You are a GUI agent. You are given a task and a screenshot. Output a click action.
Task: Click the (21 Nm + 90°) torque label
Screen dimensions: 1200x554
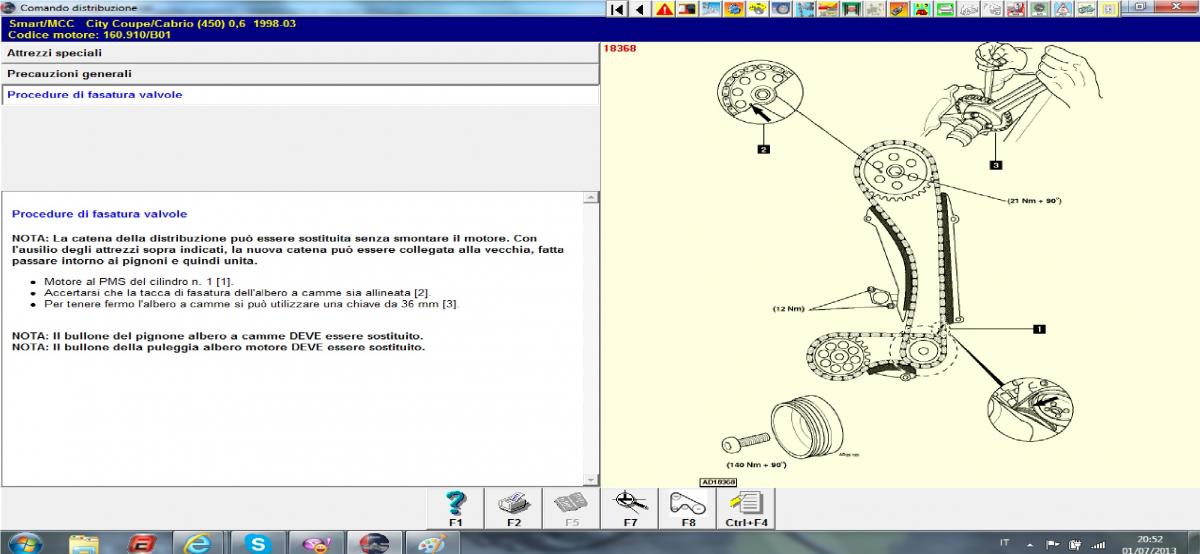pyautogui.click(x=1033, y=200)
